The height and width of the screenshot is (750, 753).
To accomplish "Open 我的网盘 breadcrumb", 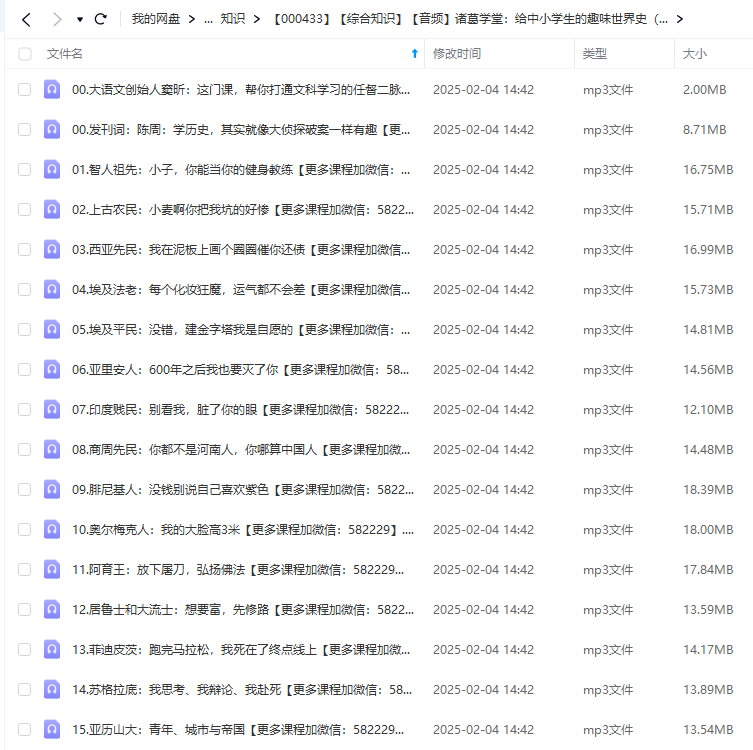I will coord(156,19).
